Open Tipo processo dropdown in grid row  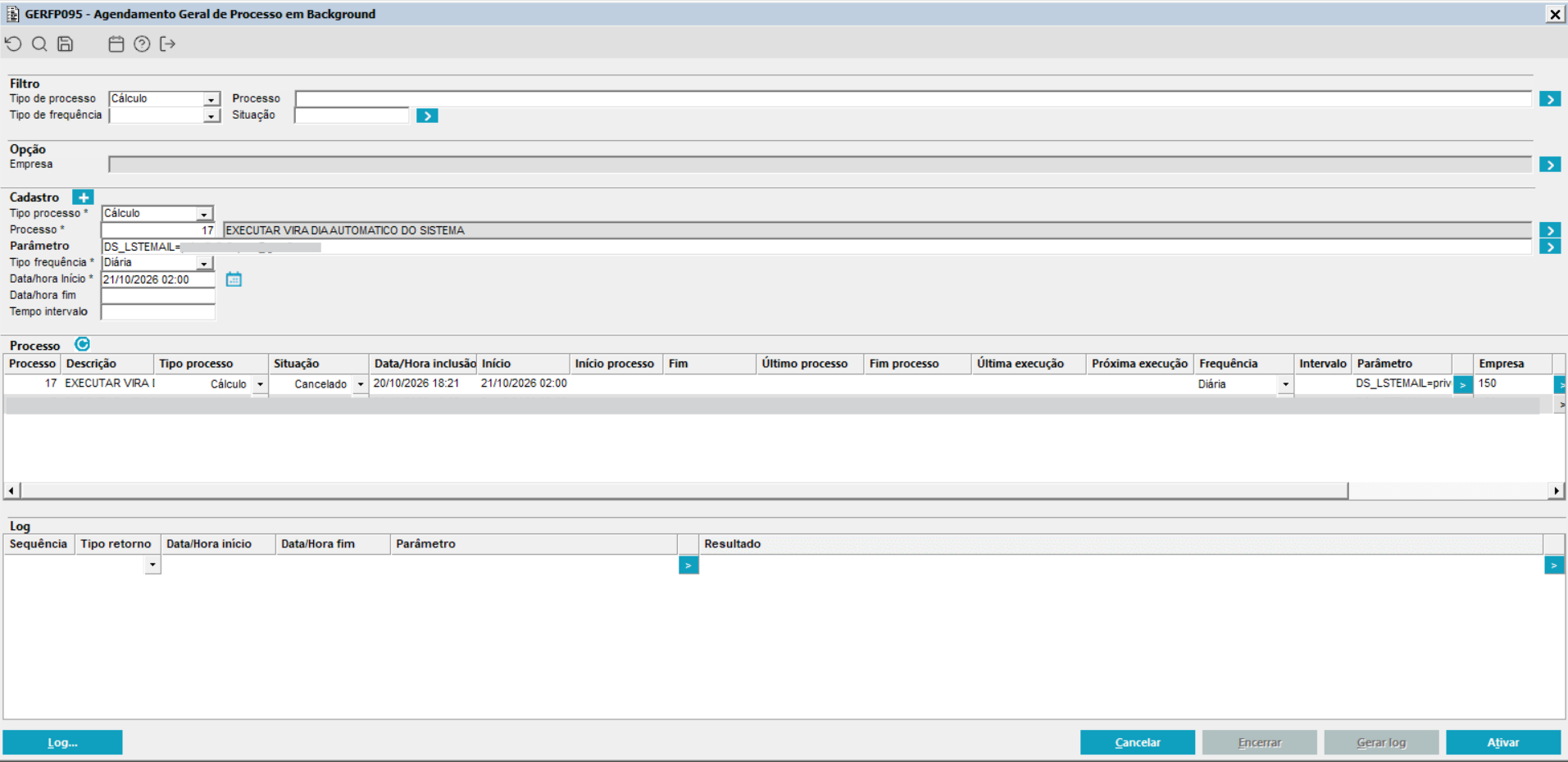pyautogui.click(x=261, y=384)
